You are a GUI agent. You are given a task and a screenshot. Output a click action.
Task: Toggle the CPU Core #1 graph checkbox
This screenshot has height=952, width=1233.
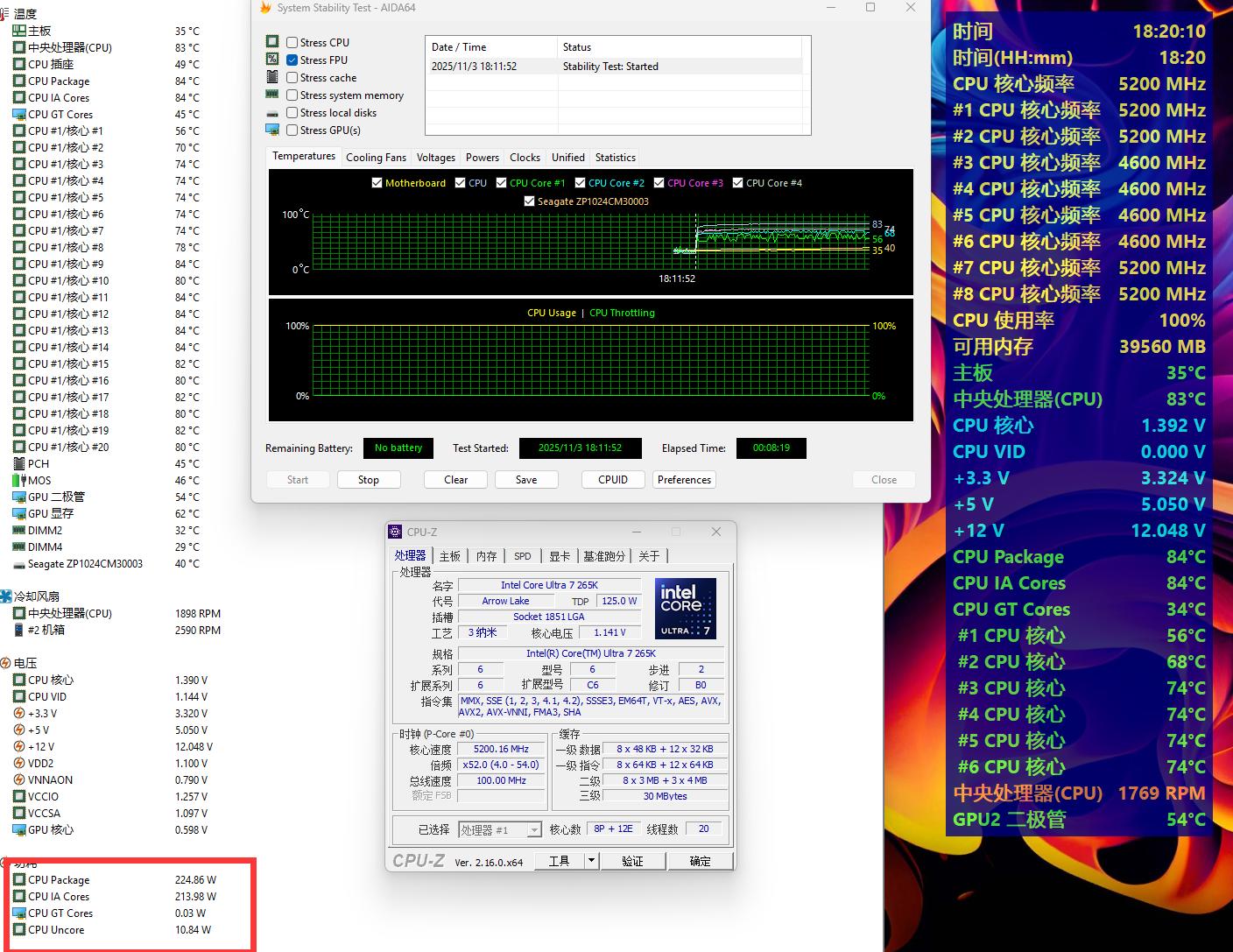[x=502, y=183]
